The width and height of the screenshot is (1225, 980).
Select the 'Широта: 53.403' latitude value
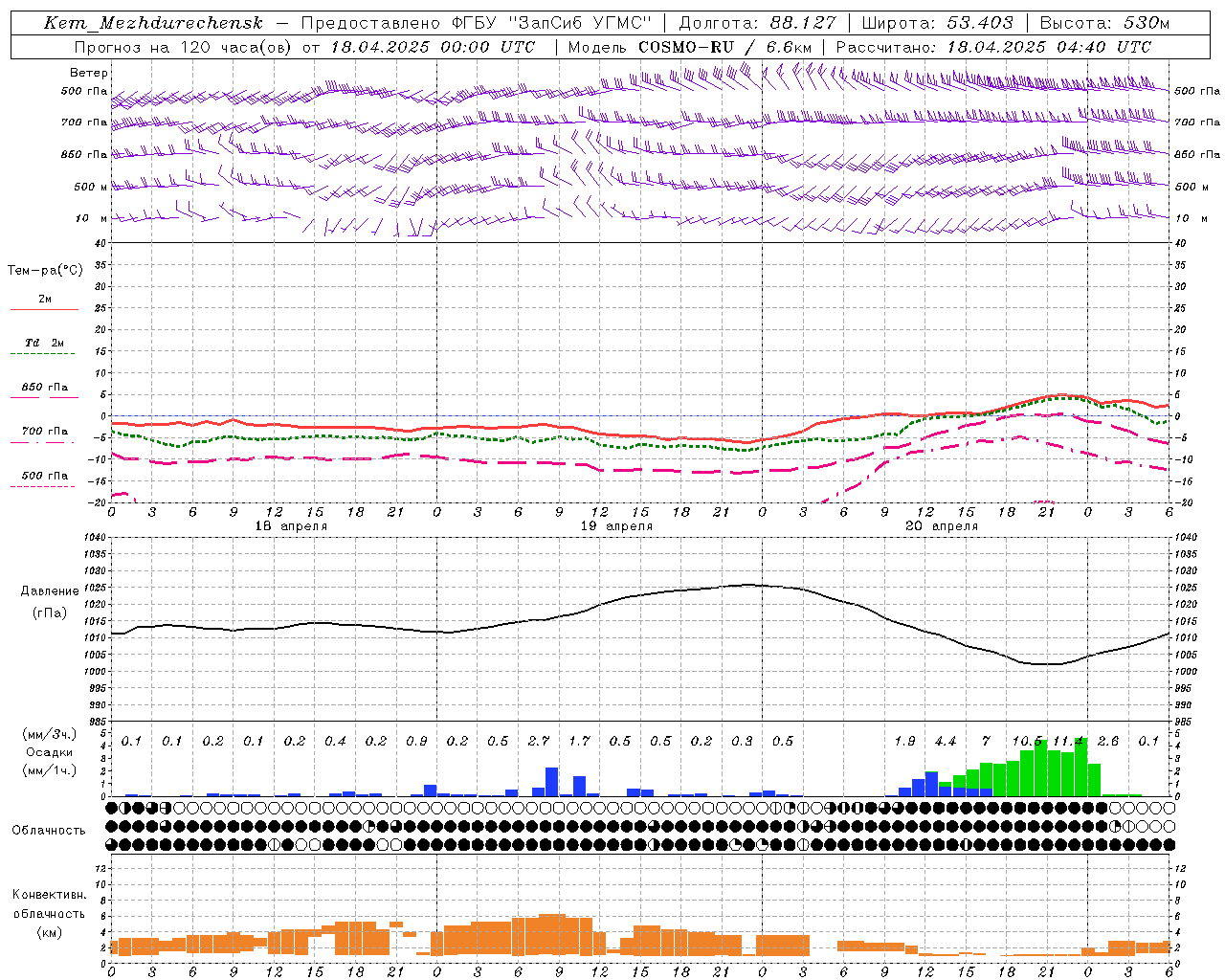click(937, 23)
